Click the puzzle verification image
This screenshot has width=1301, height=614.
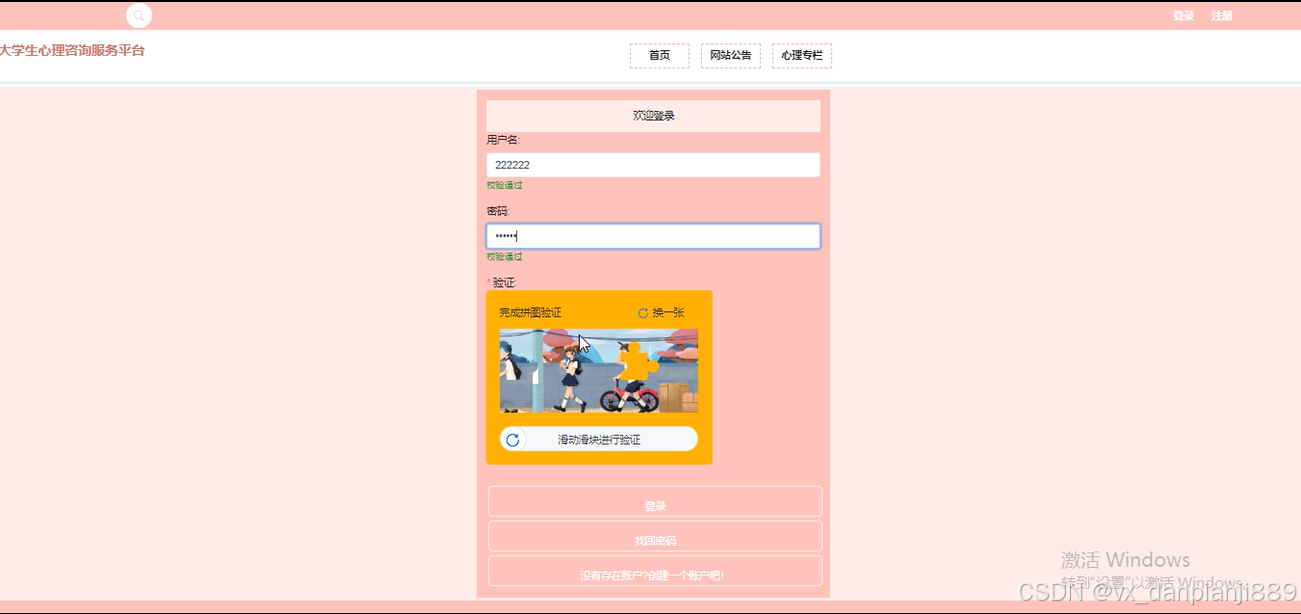pos(599,371)
